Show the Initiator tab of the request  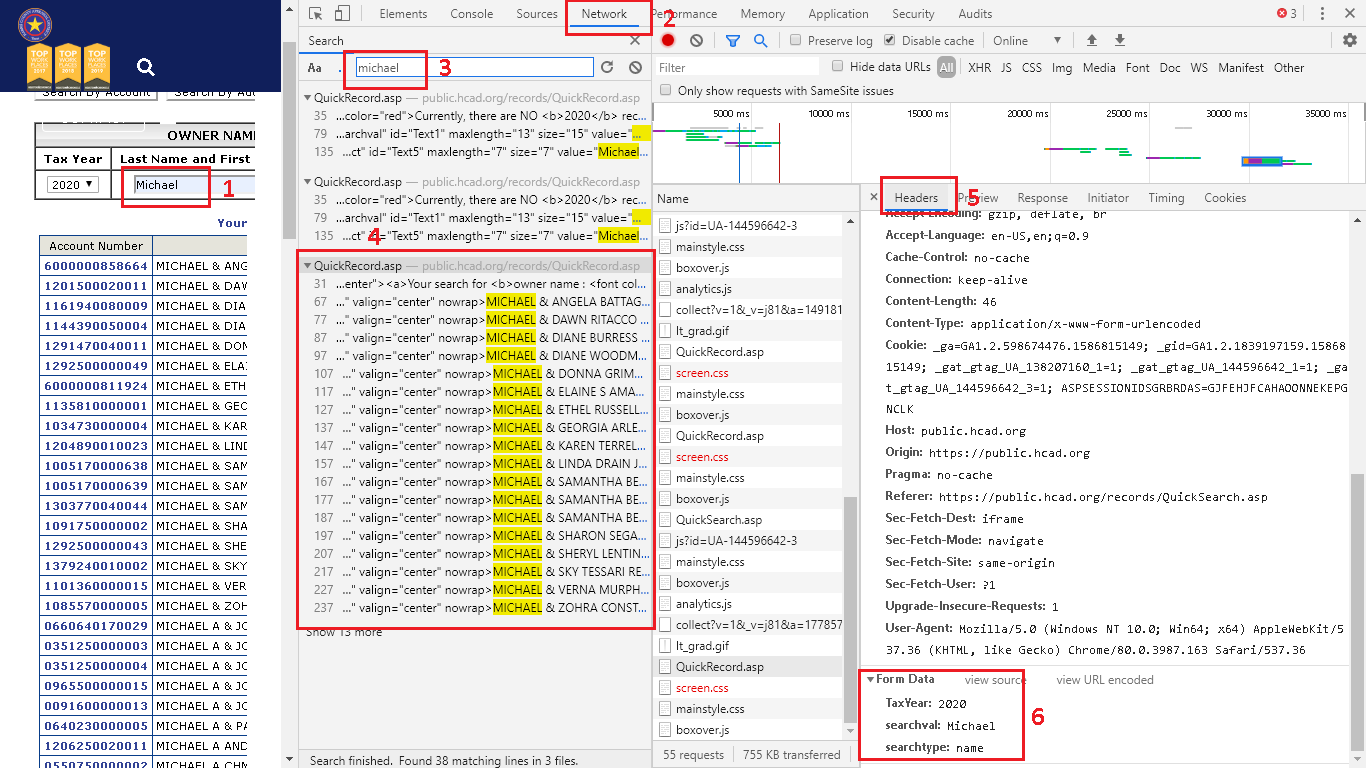[x=1108, y=198]
